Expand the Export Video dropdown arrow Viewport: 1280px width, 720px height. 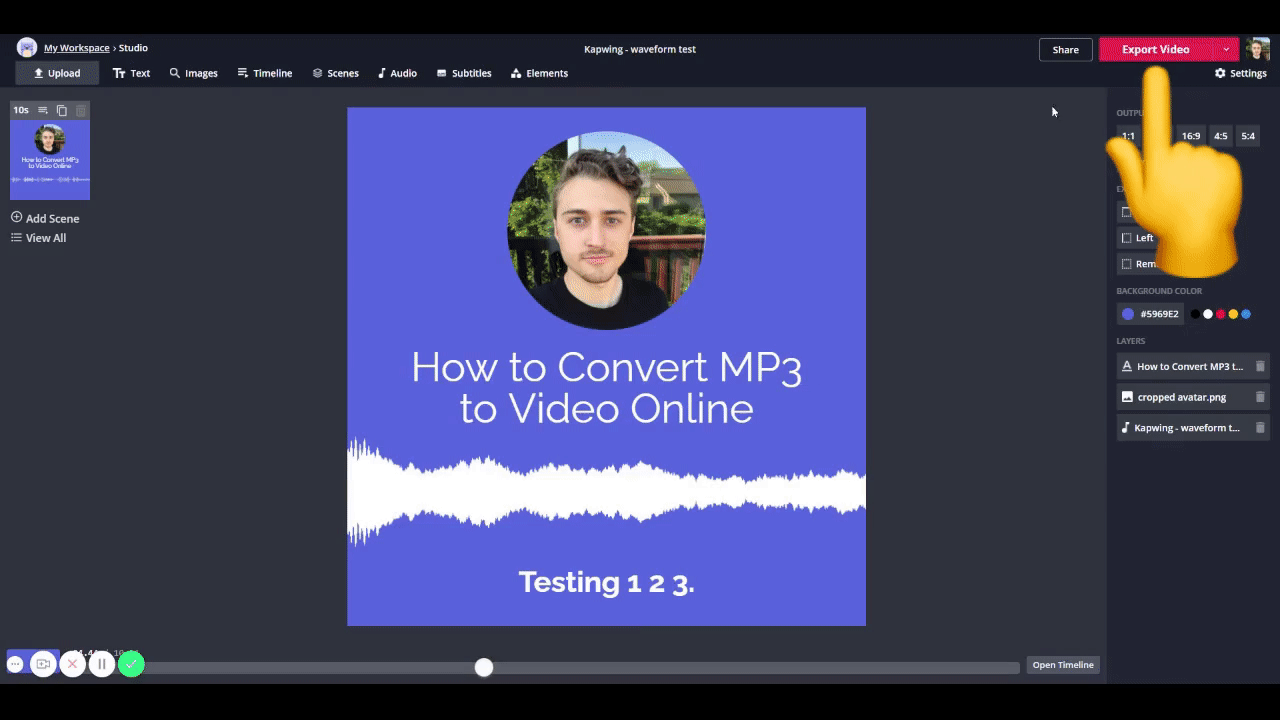tap(1226, 49)
